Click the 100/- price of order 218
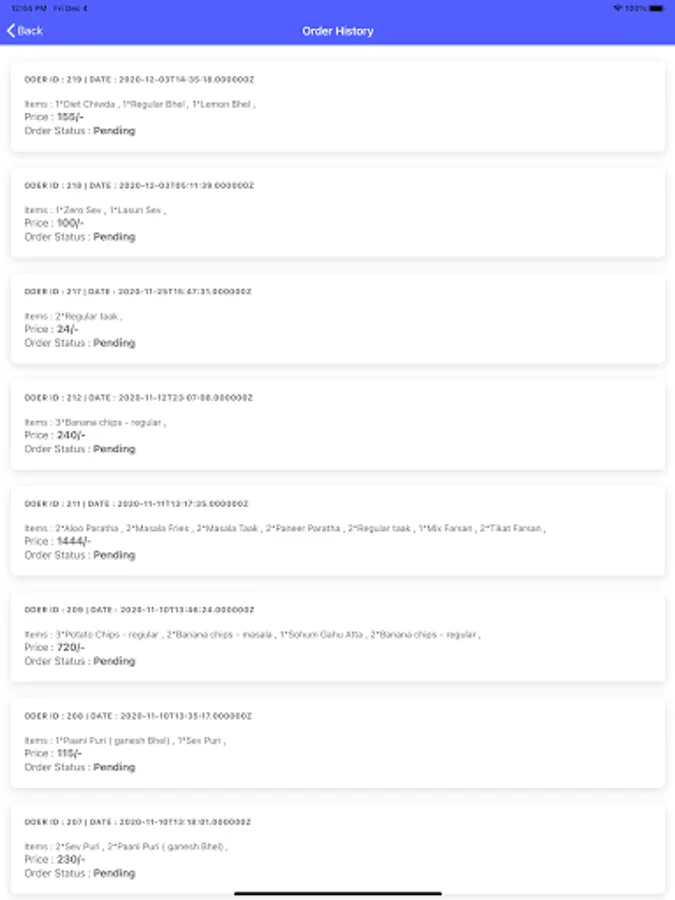 70,223
